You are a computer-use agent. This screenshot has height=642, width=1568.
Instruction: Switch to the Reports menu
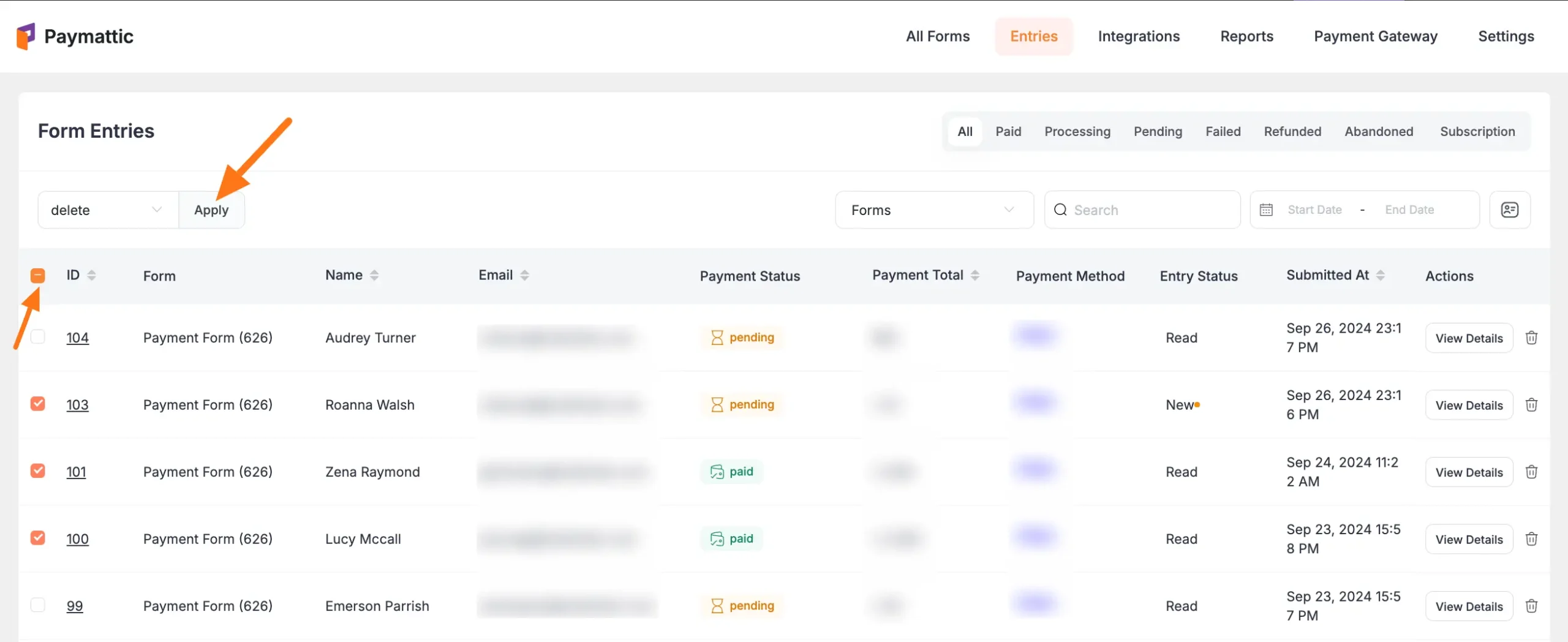(1246, 37)
